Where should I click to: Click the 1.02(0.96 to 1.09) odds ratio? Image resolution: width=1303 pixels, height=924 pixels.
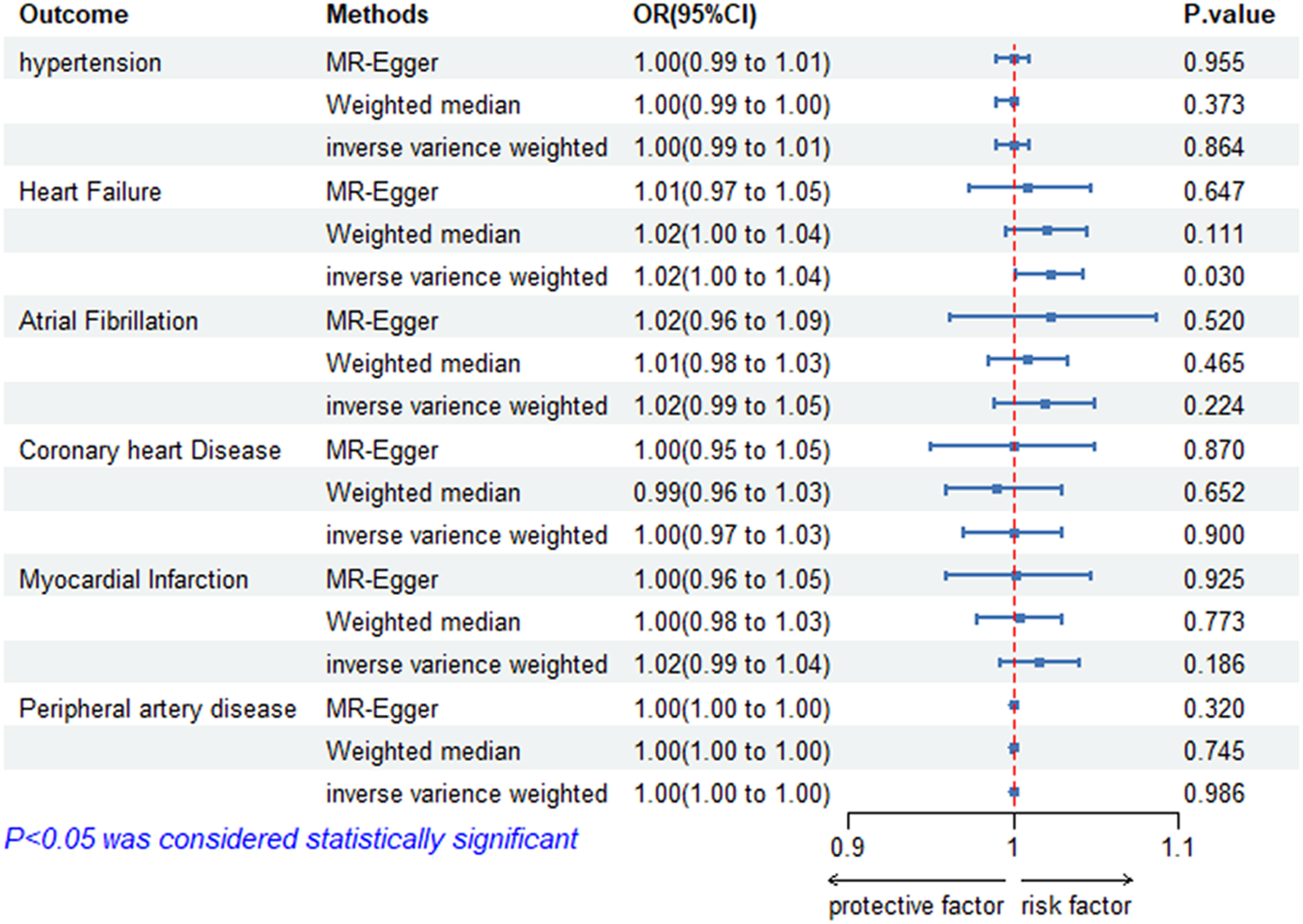coord(731,321)
